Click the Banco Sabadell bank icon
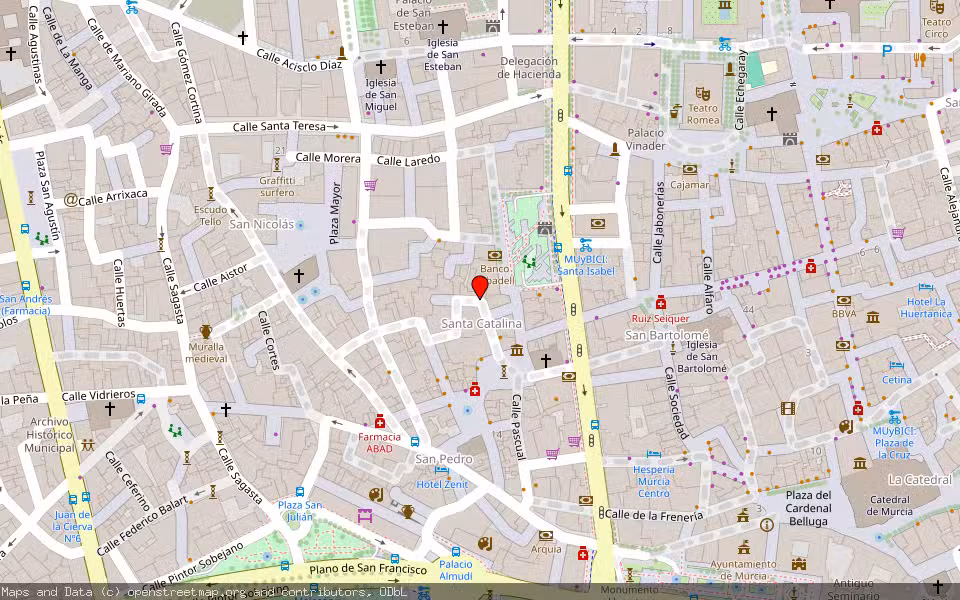Image resolution: width=960 pixels, height=600 pixels. pos(495,255)
